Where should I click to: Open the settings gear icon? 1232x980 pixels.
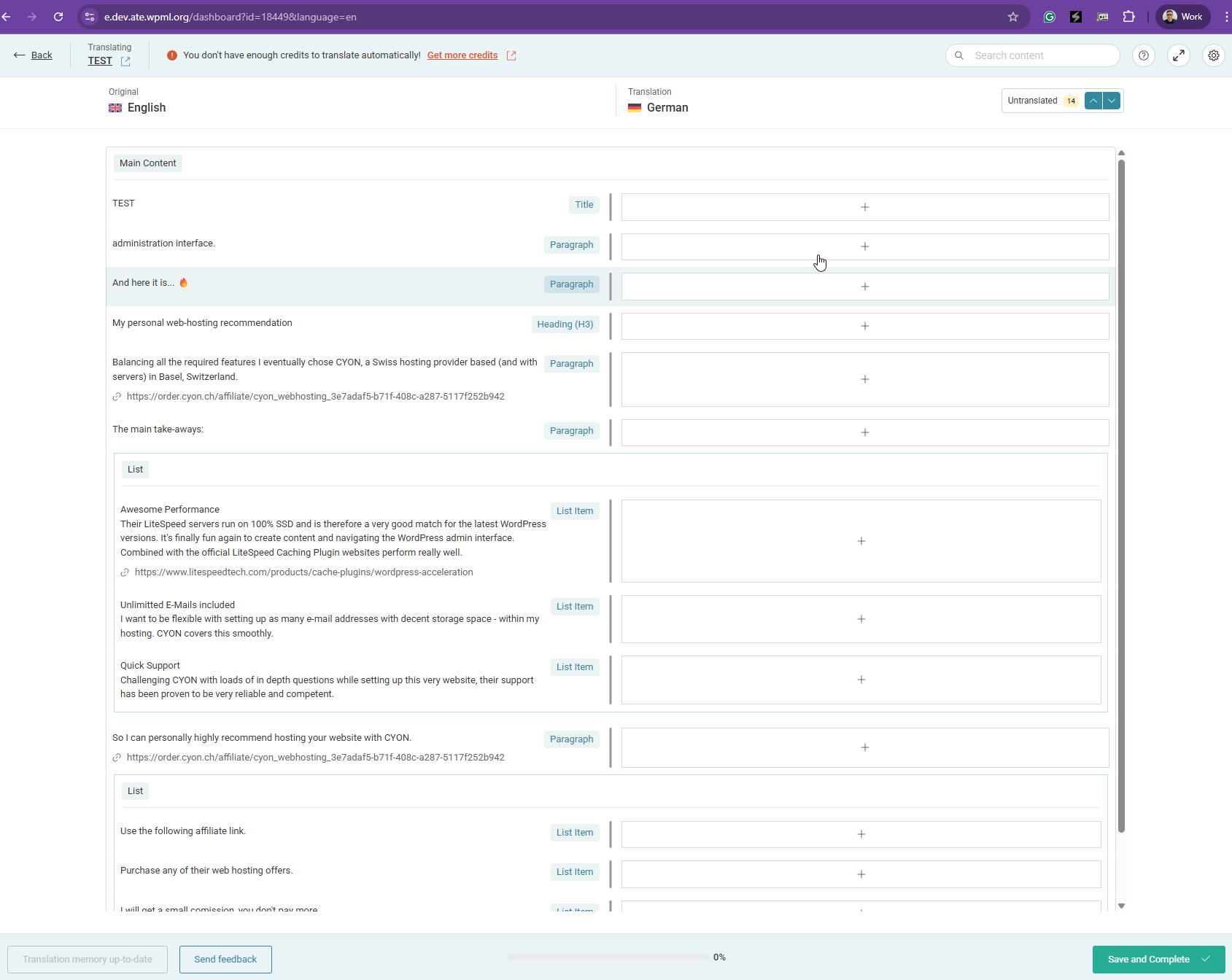[x=1214, y=55]
